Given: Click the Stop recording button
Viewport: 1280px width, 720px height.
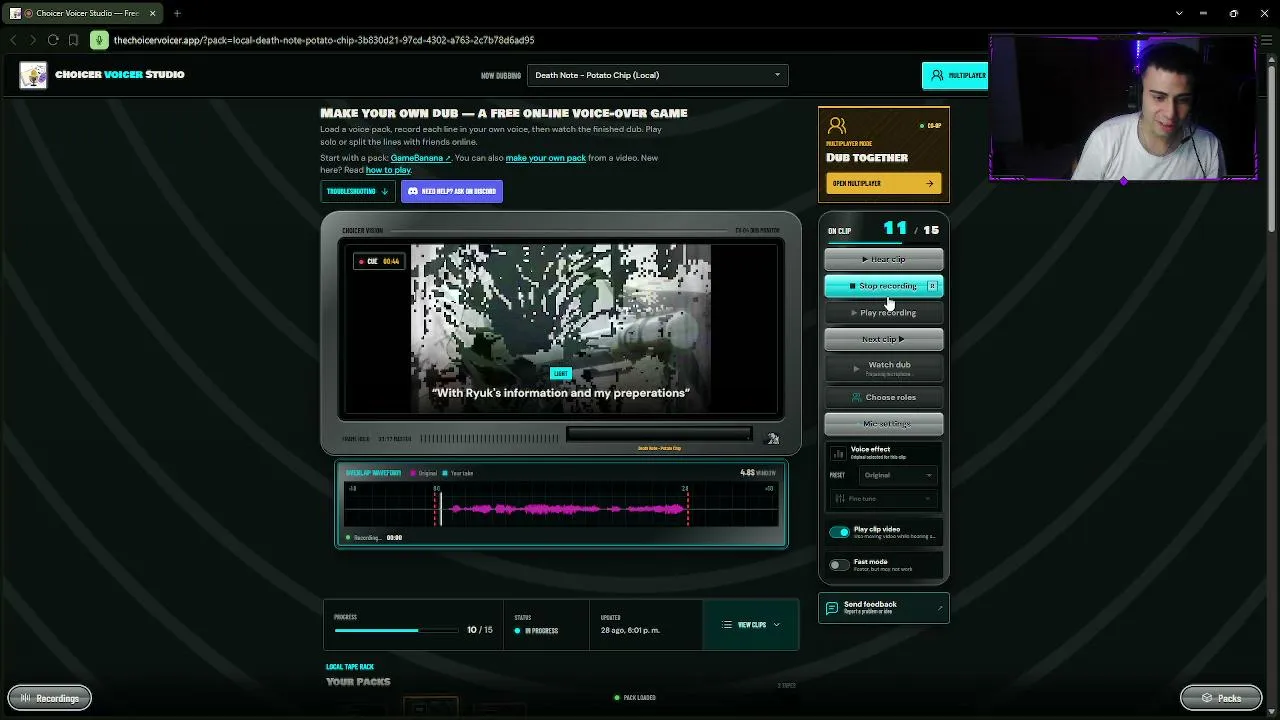Looking at the screenshot, I should (x=884, y=286).
